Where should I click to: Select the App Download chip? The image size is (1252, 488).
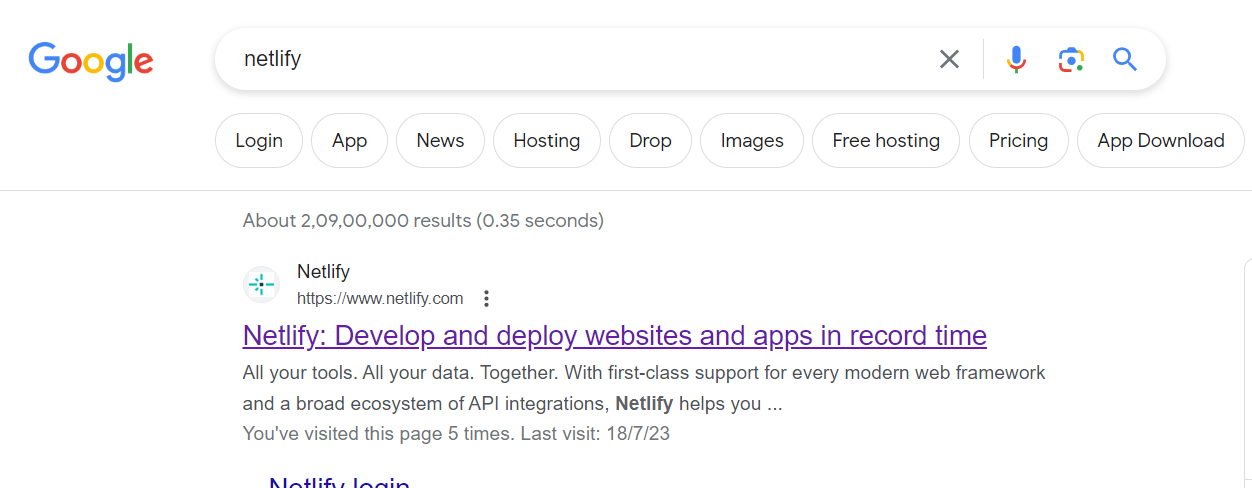pos(1160,141)
